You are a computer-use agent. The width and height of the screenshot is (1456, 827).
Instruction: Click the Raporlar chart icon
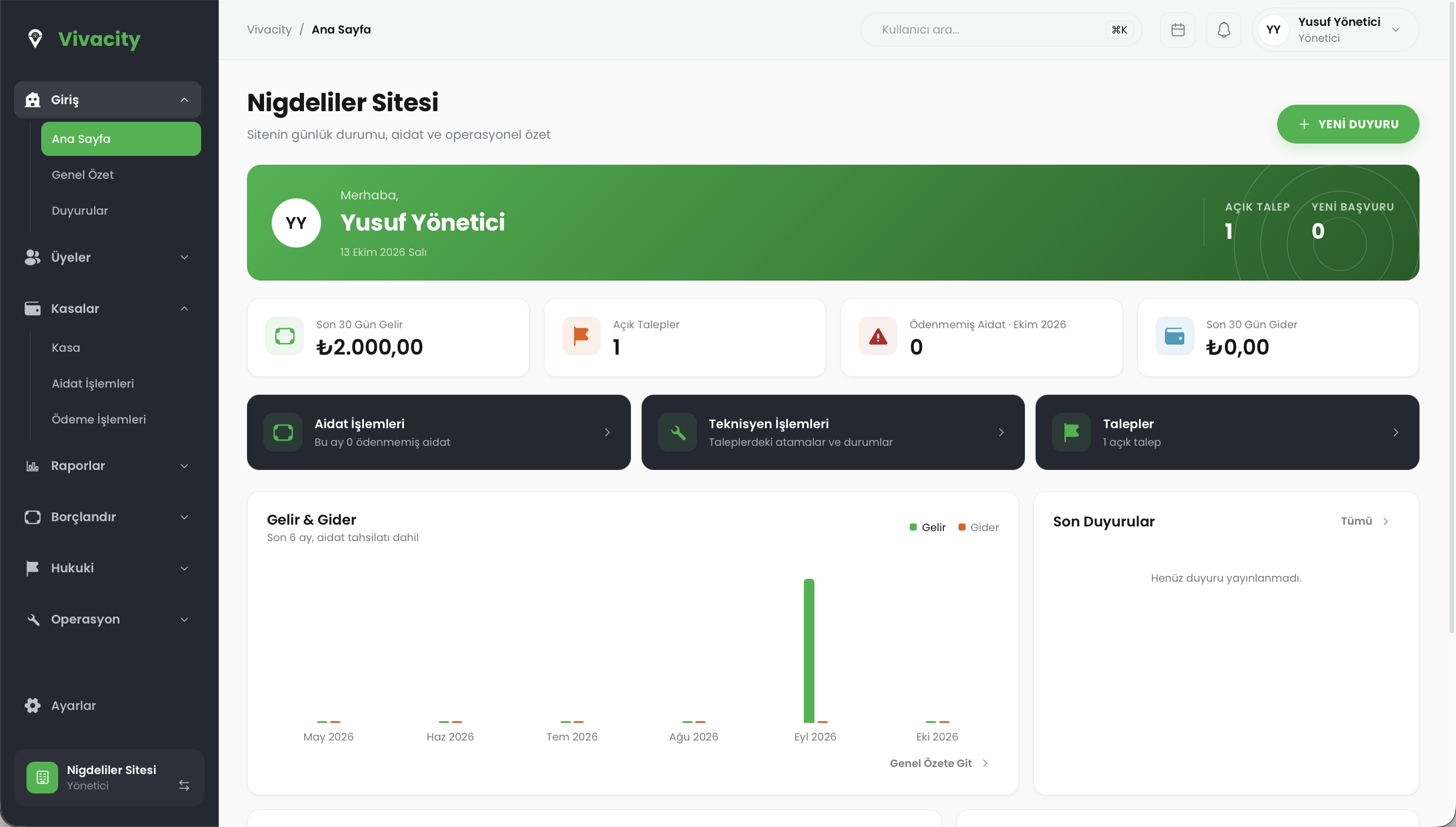tap(33, 466)
